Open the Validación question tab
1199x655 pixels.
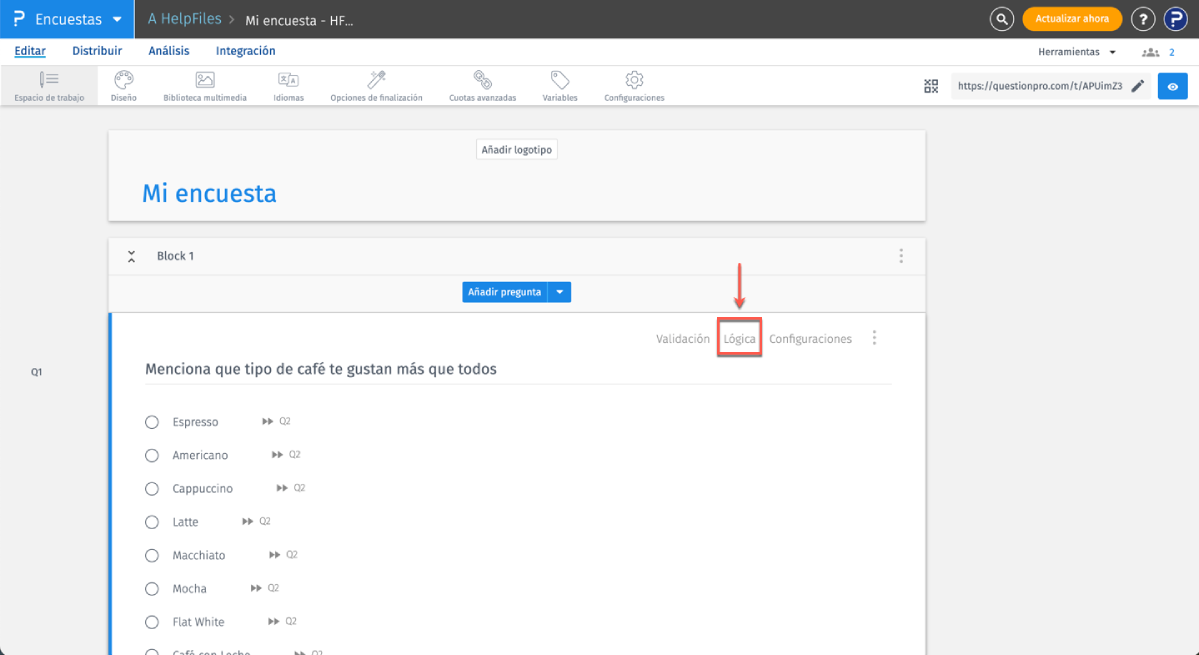click(683, 339)
